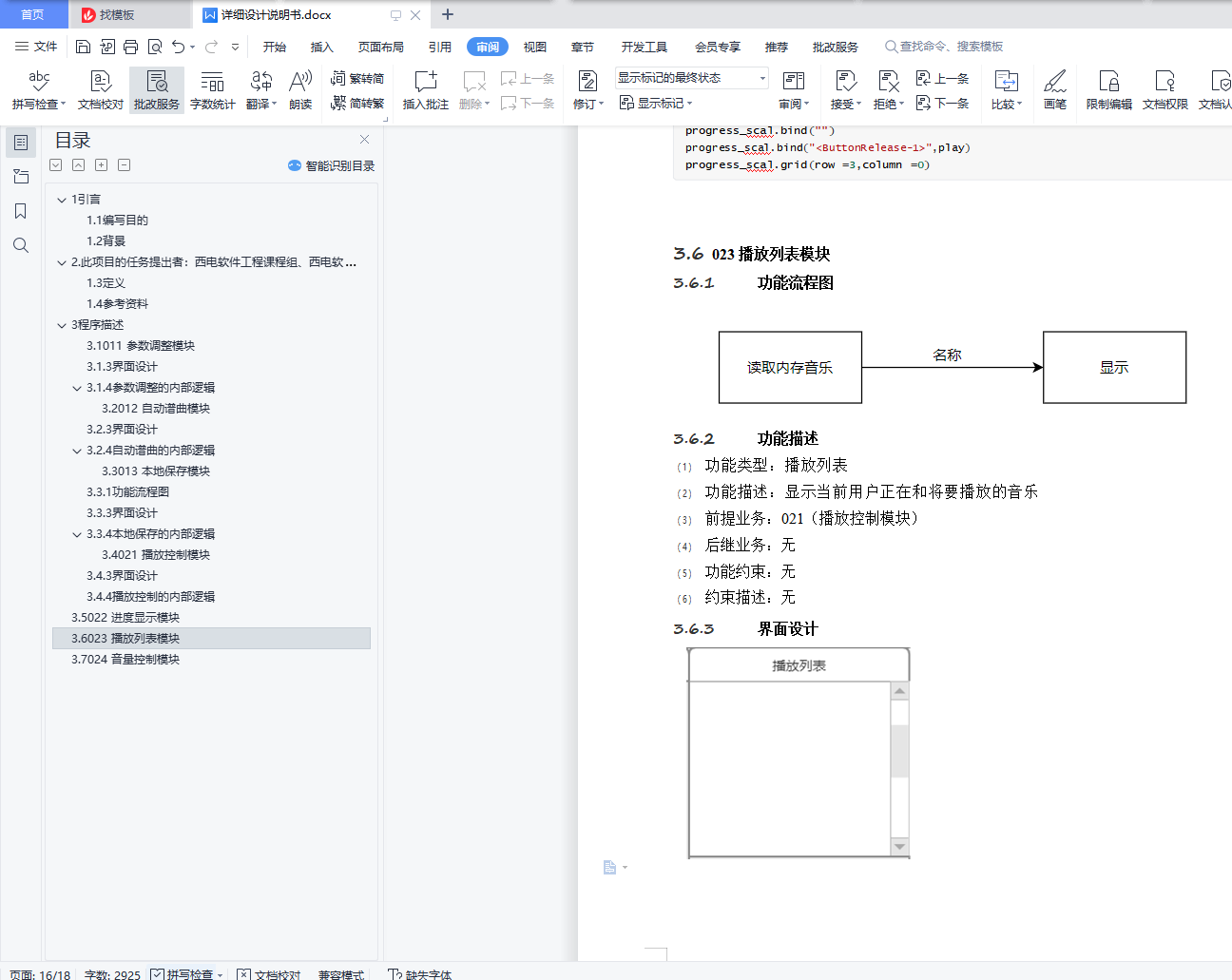Screen dimensions: 1232x980
Task: Click the print icon in quick access bar
Action: click(x=130, y=47)
